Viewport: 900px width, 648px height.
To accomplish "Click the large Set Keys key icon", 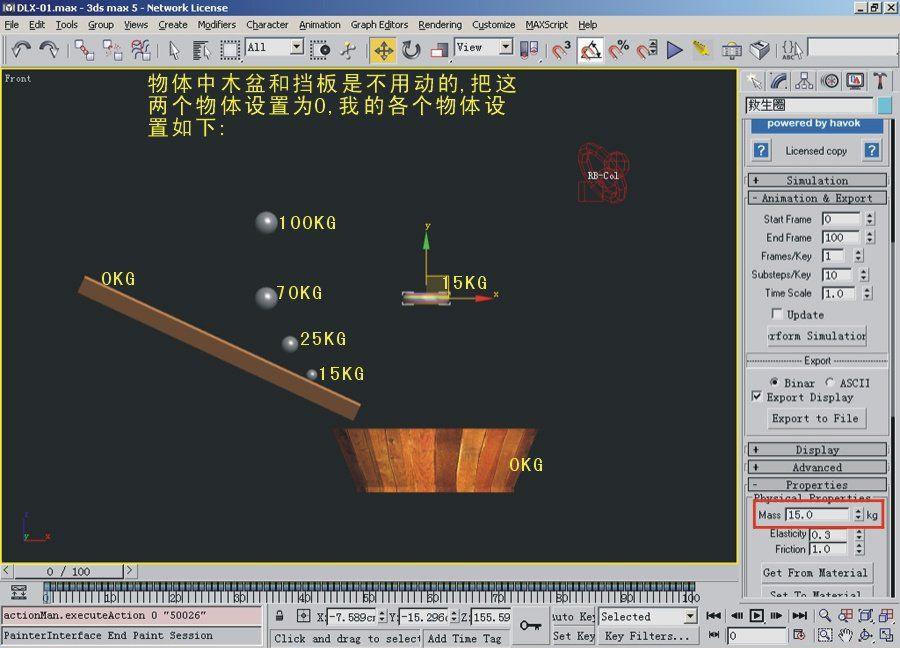I will tap(530, 625).
